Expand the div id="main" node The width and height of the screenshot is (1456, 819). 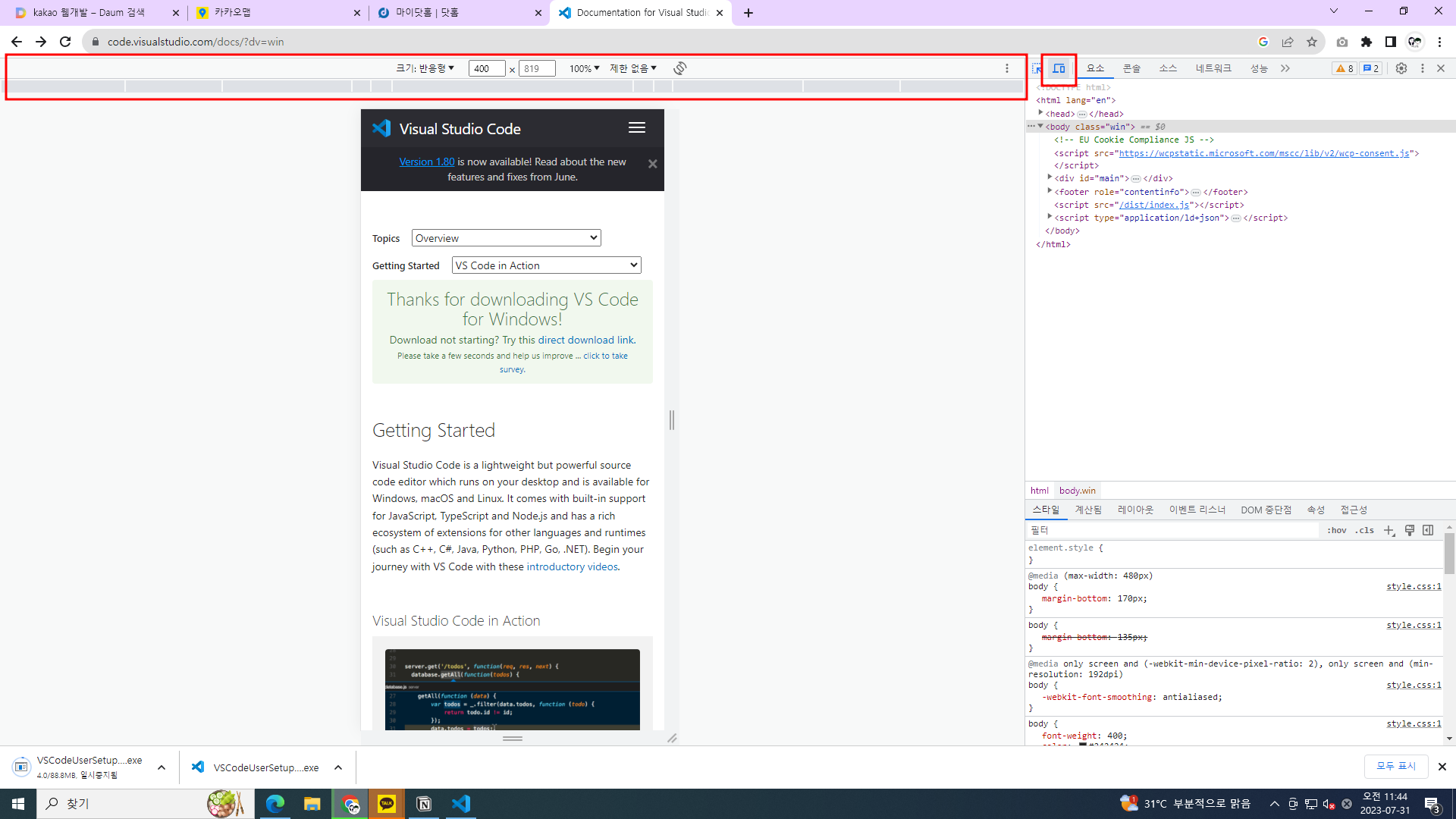click(1050, 177)
